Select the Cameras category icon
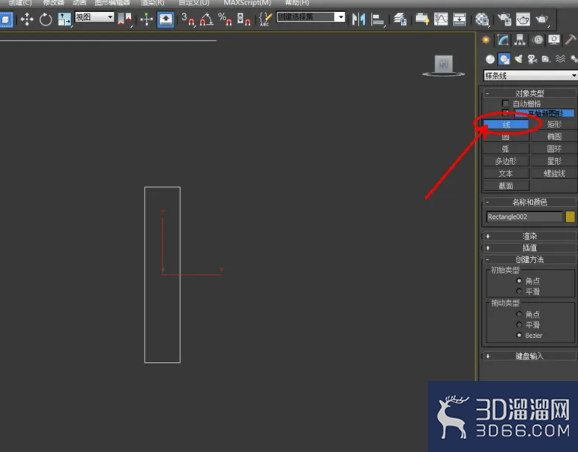The width and height of the screenshot is (578, 452). pyautogui.click(x=532, y=59)
